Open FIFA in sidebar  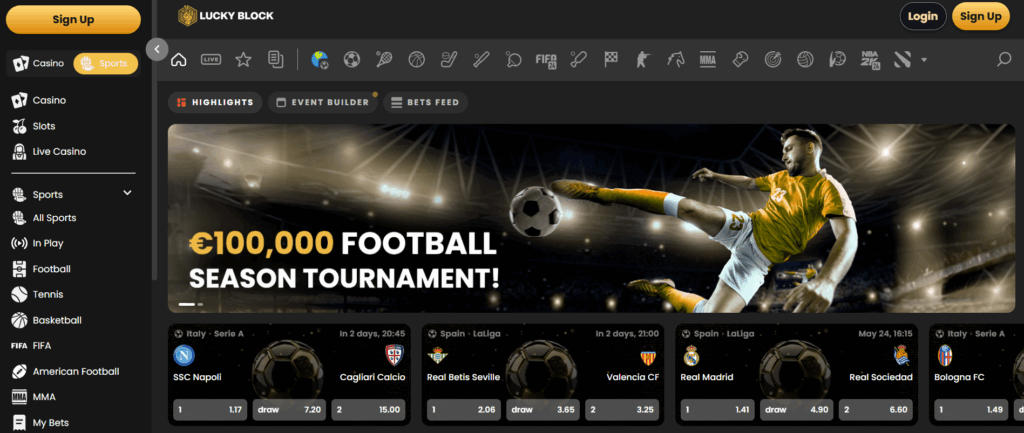tap(31, 345)
